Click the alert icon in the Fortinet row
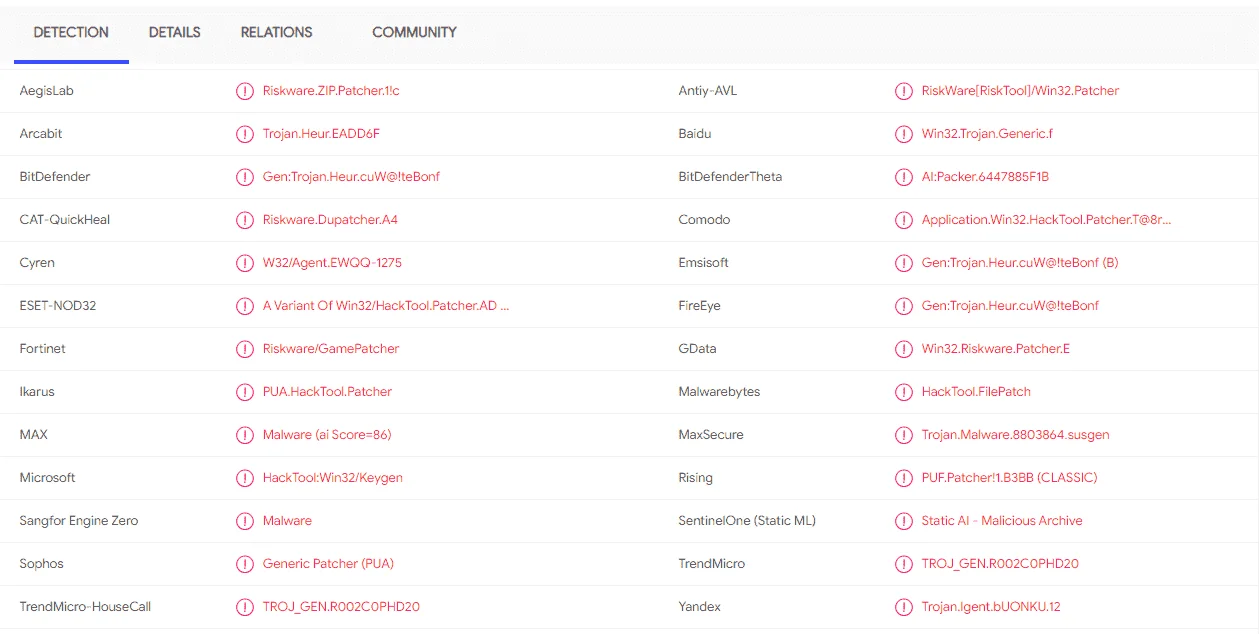The width and height of the screenshot is (1259, 634). coord(245,349)
